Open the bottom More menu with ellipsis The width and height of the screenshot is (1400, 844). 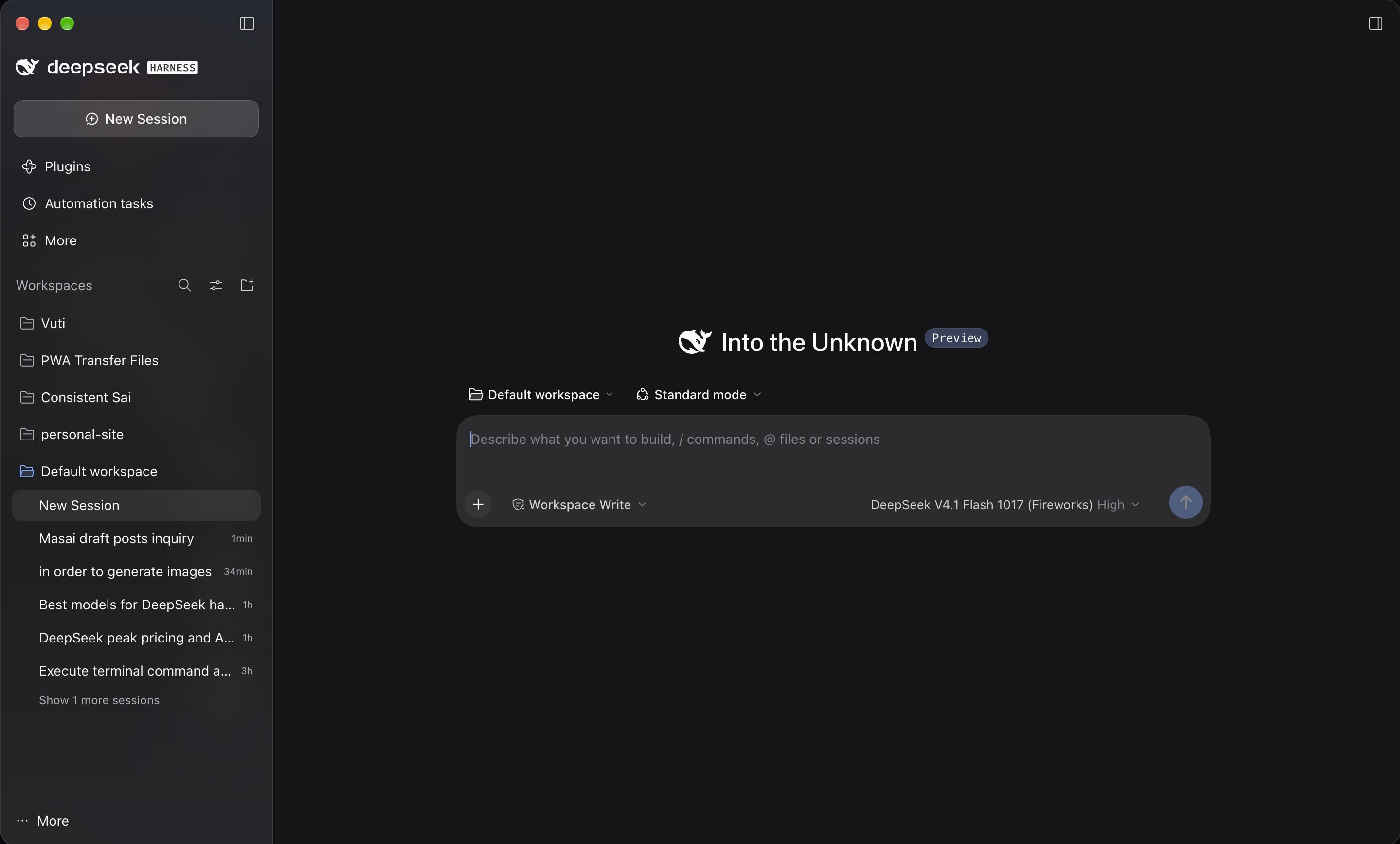[43, 821]
